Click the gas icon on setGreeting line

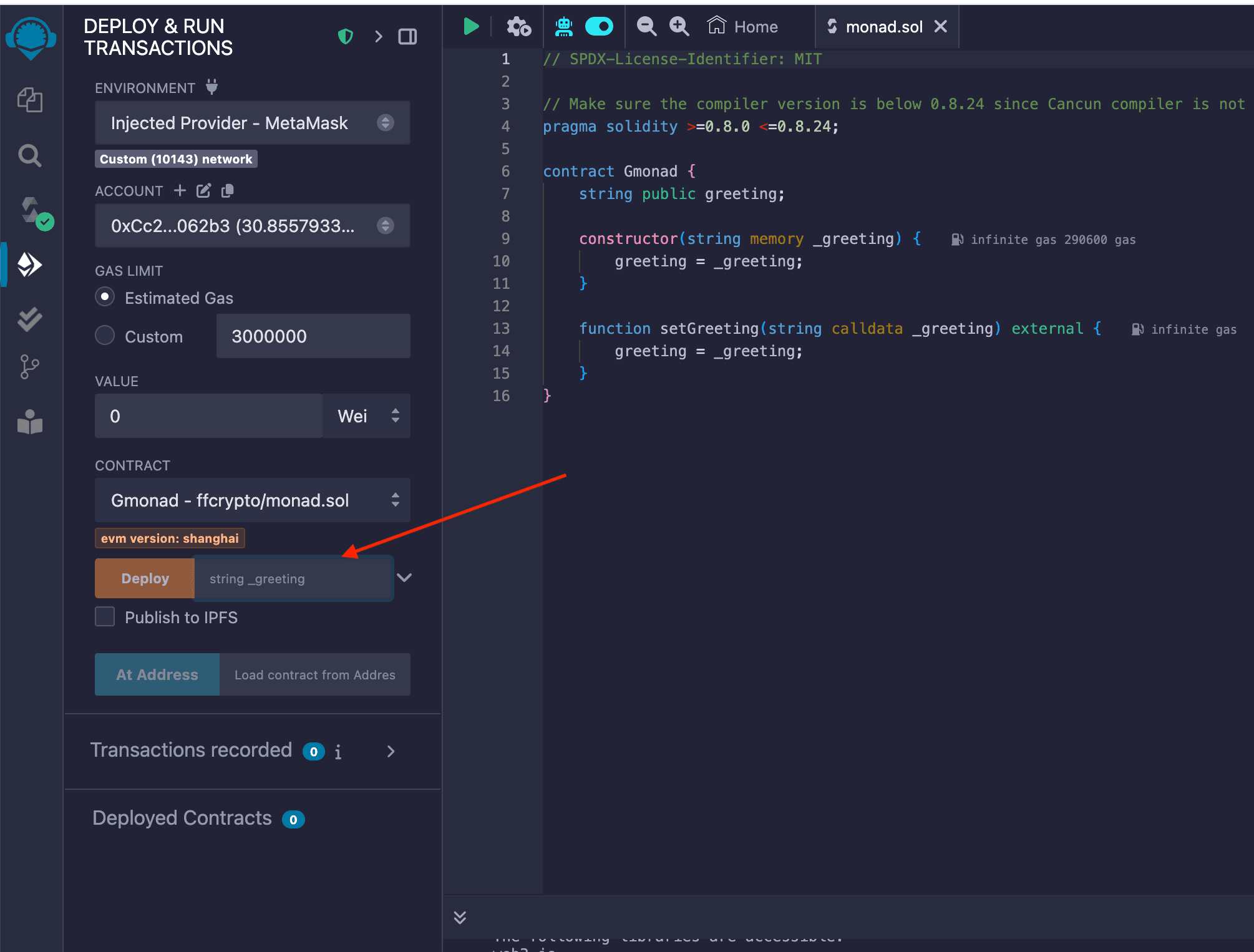pos(1137,329)
